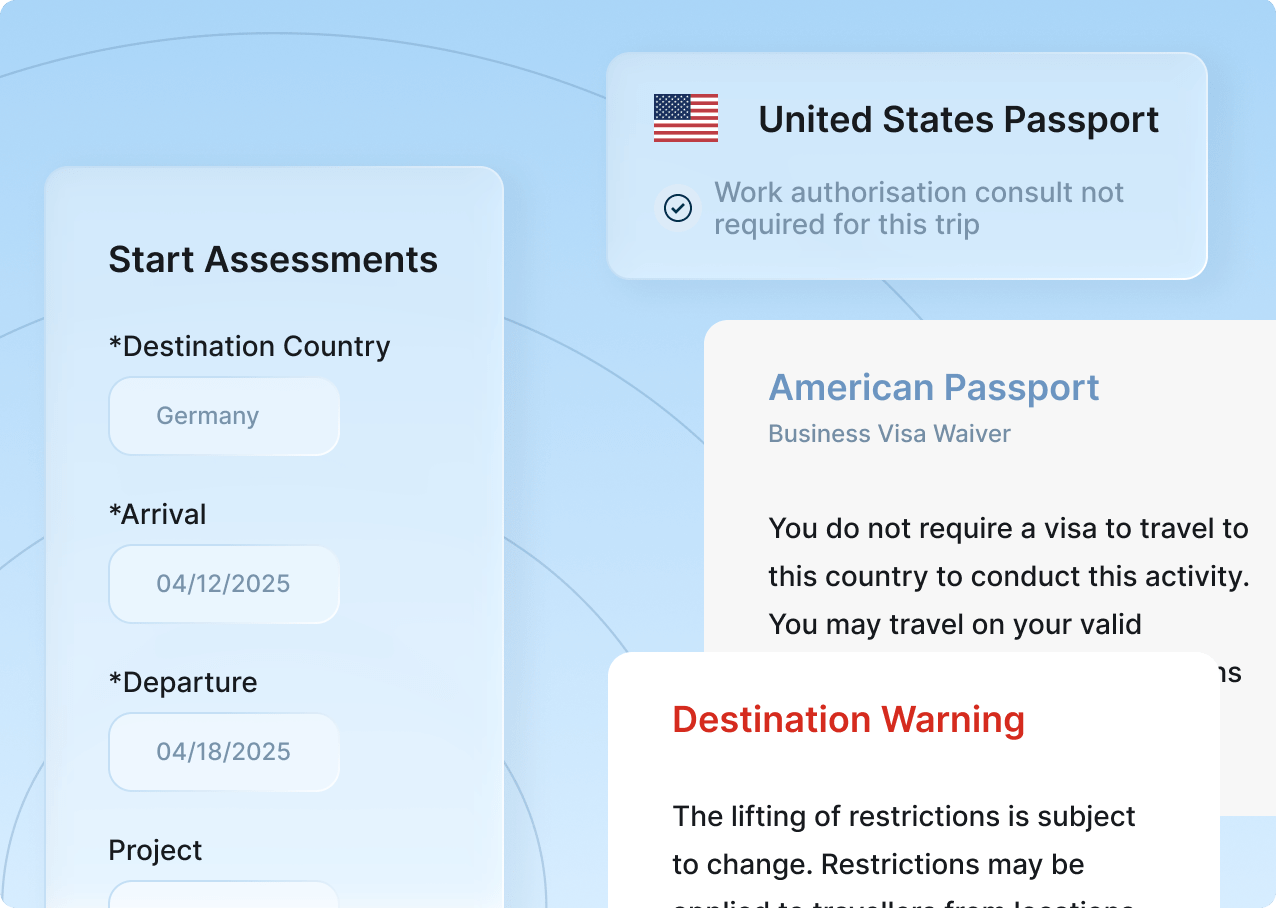Click the 'You do not require a visa' text
The width and height of the screenshot is (1276, 908).
[x=1008, y=528]
